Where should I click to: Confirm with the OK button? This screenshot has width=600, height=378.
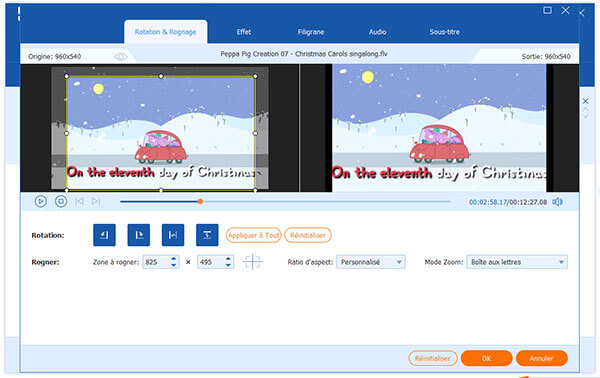486,358
